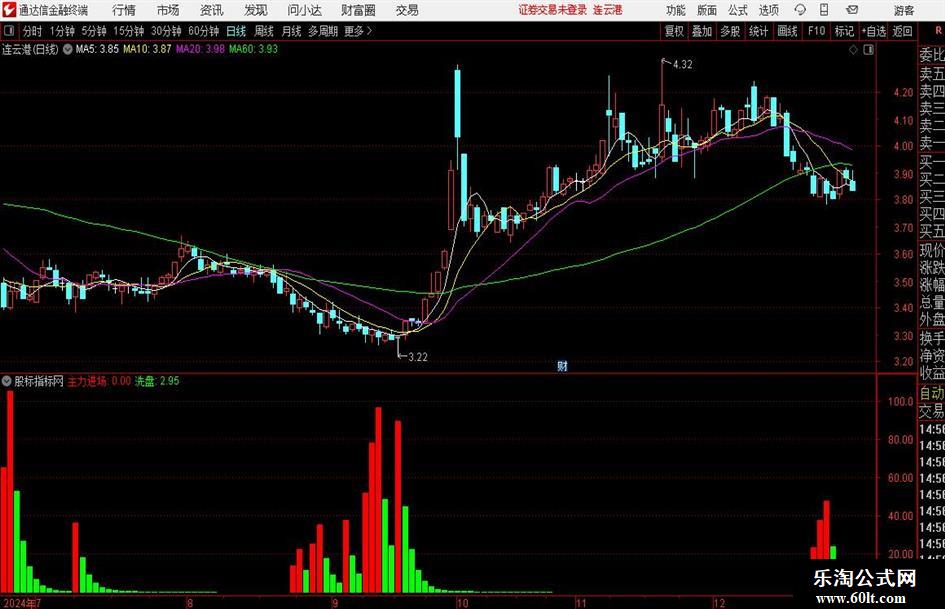The image size is (945, 609).
Task: Switch to 分时 chart tab
Action: coord(32,31)
